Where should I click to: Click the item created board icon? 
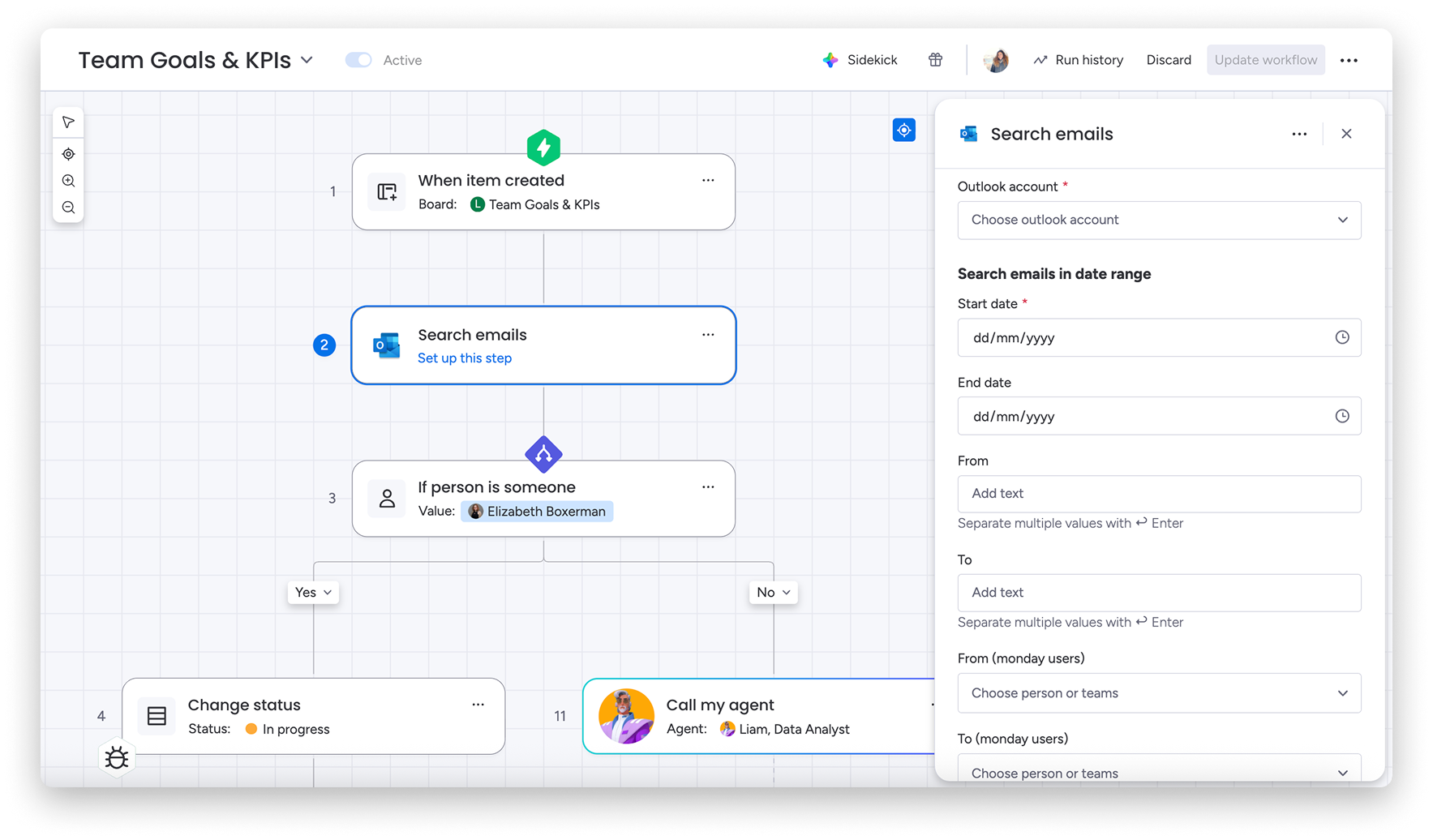(x=387, y=192)
